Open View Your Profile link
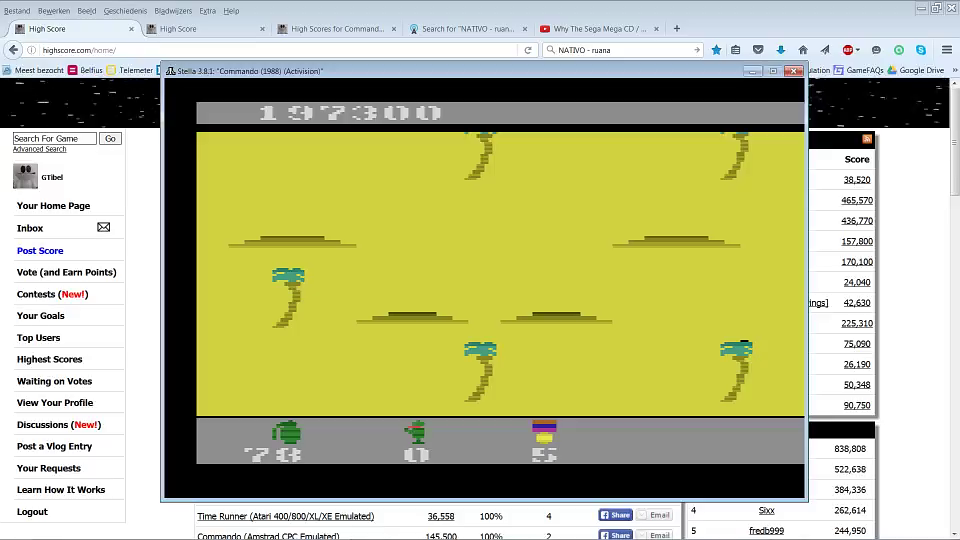960x540 pixels. (x=55, y=403)
